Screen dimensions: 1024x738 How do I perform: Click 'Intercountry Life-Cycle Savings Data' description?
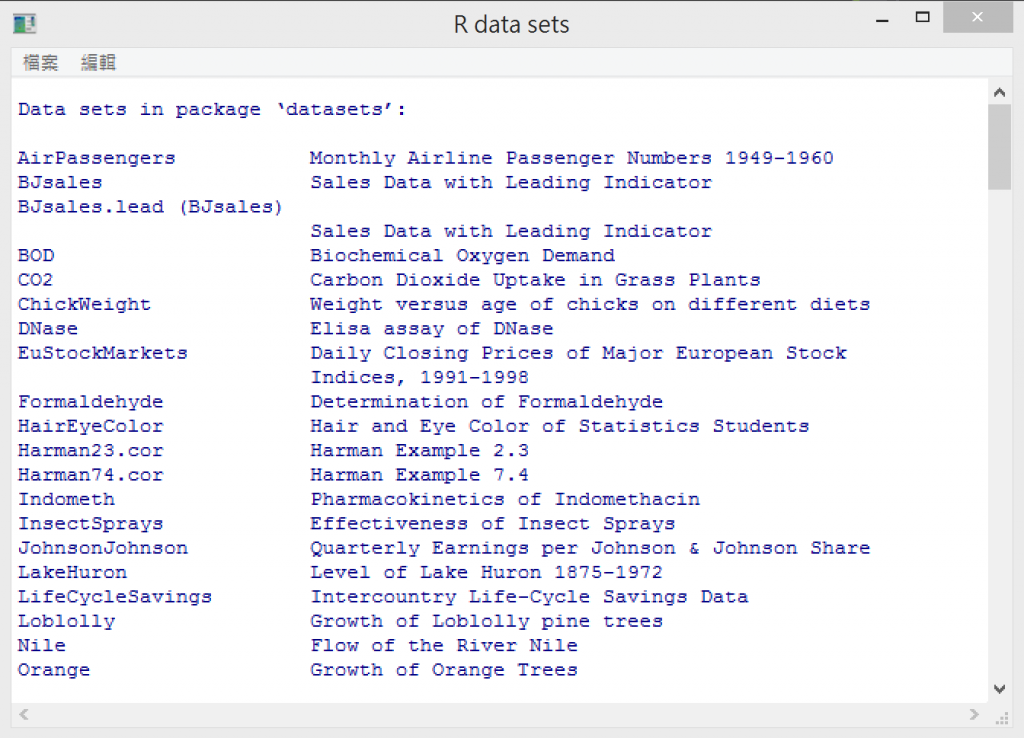coord(529,597)
